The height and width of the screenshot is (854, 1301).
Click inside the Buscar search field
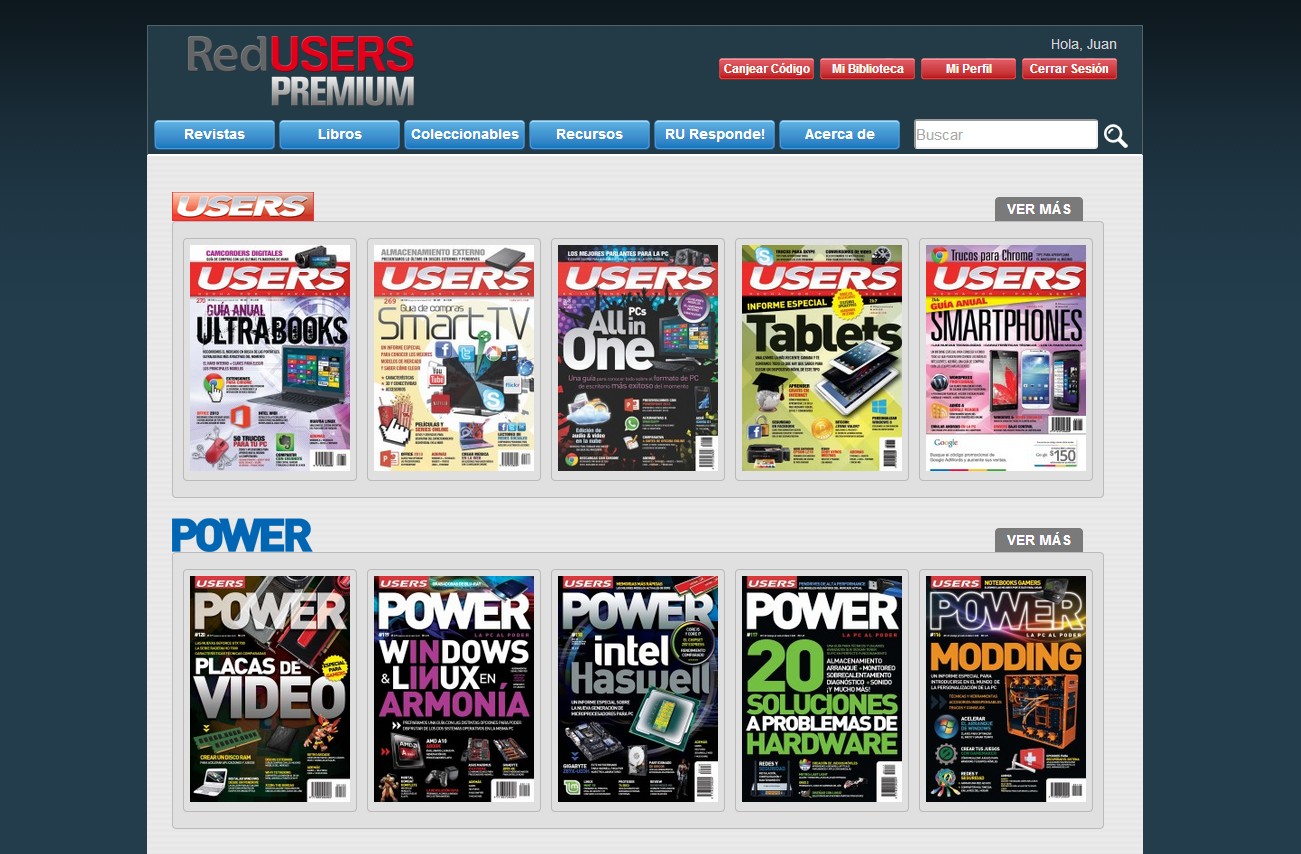point(1005,134)
